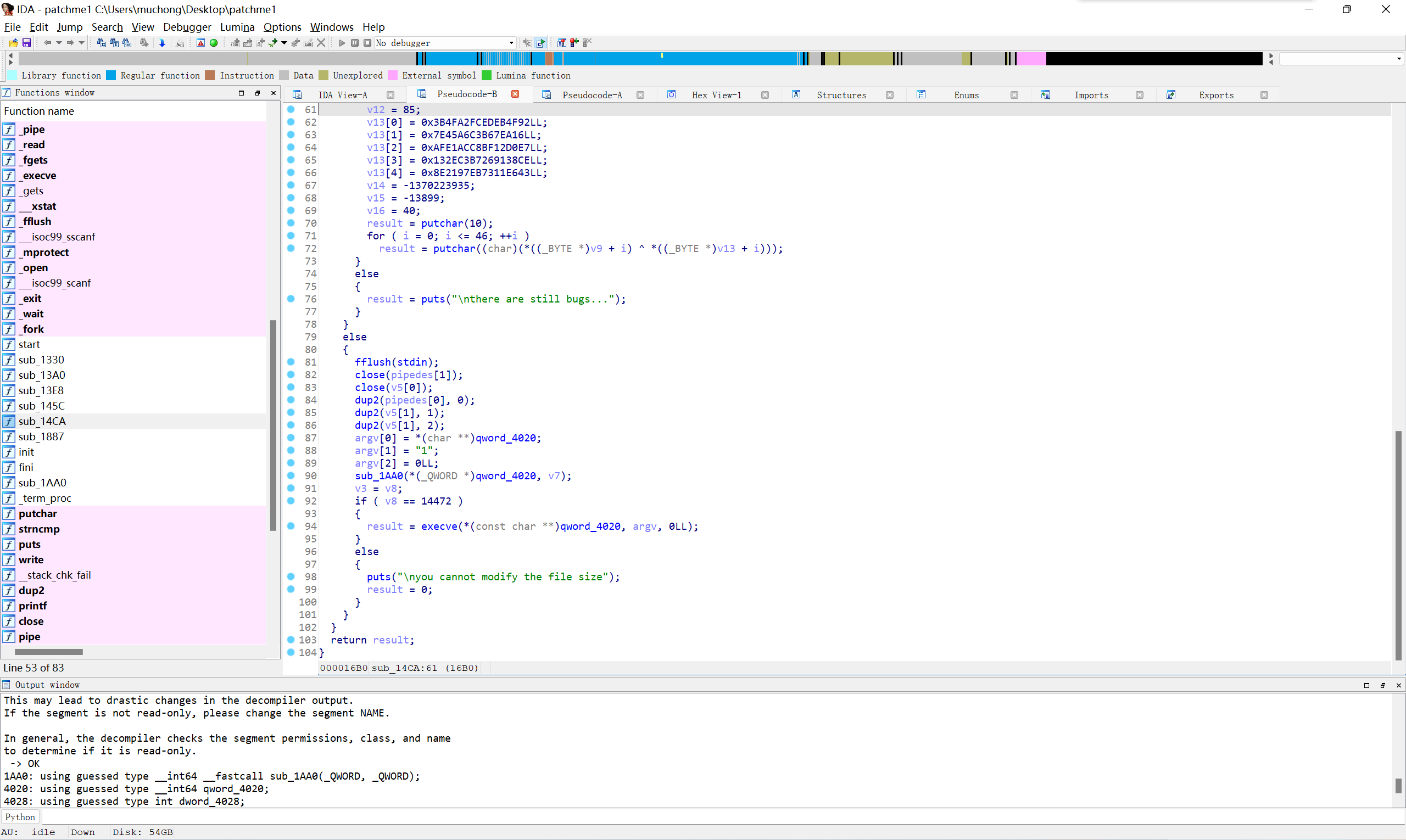Open the forward history dropdown arrow
The height and width of the screenshot is (840, 1406).
[81, 43]
